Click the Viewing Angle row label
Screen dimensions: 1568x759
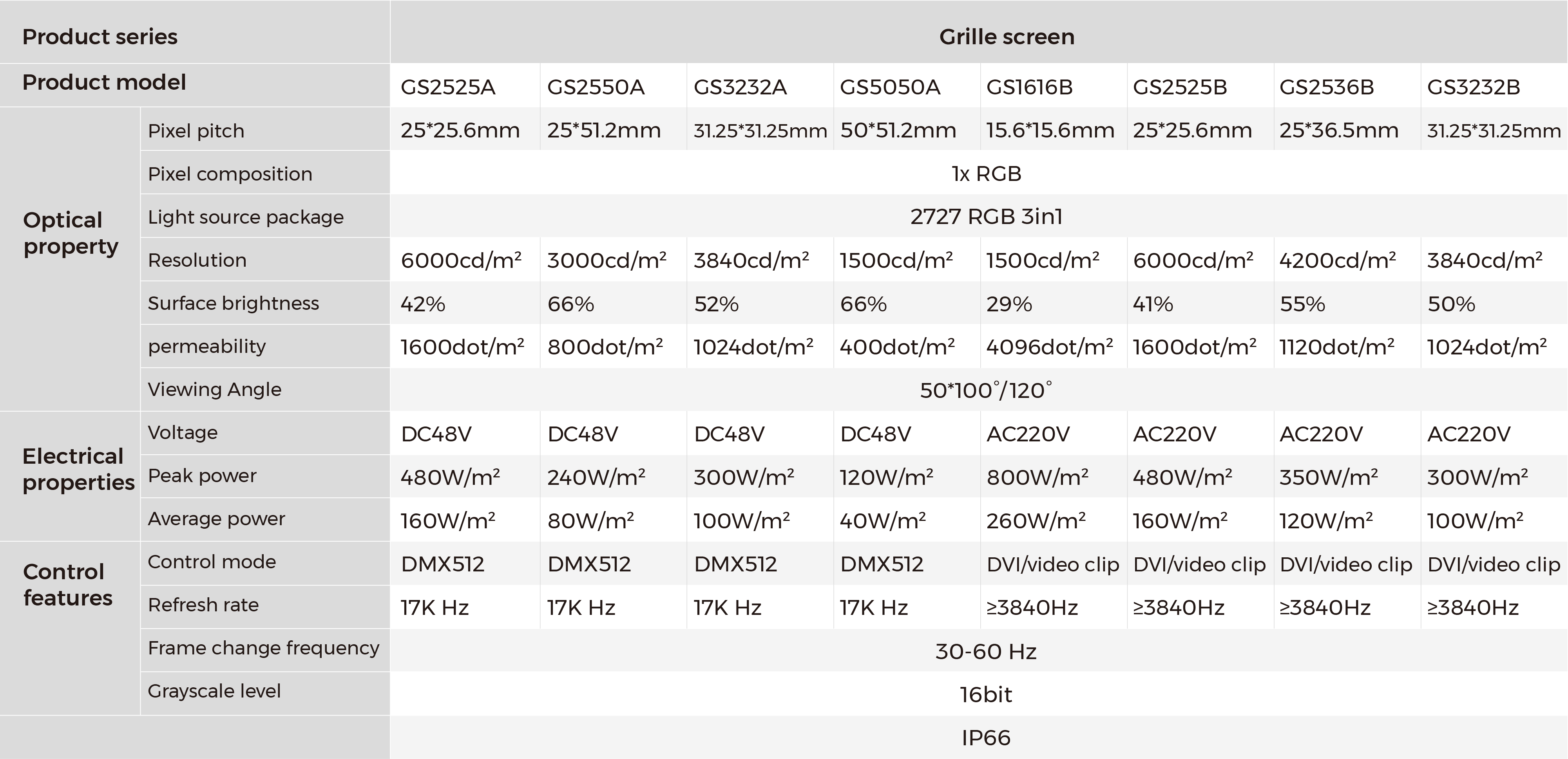(214, 390)
